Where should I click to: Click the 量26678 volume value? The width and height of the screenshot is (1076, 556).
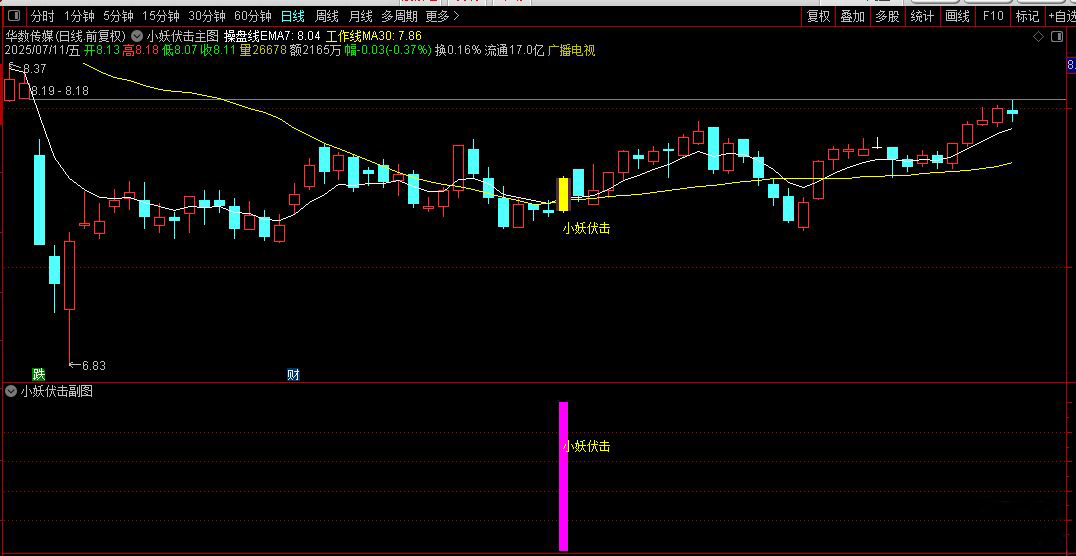point(264,50)
